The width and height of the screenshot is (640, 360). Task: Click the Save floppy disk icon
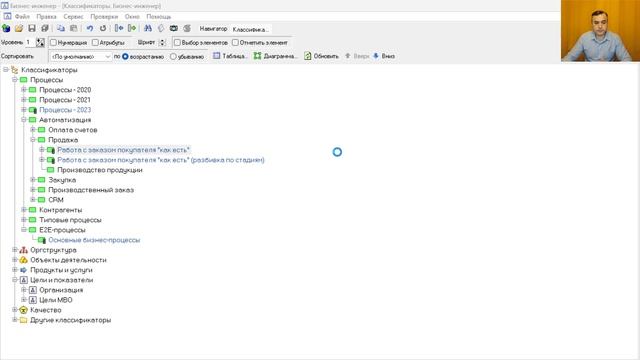(x=32, y=29)
